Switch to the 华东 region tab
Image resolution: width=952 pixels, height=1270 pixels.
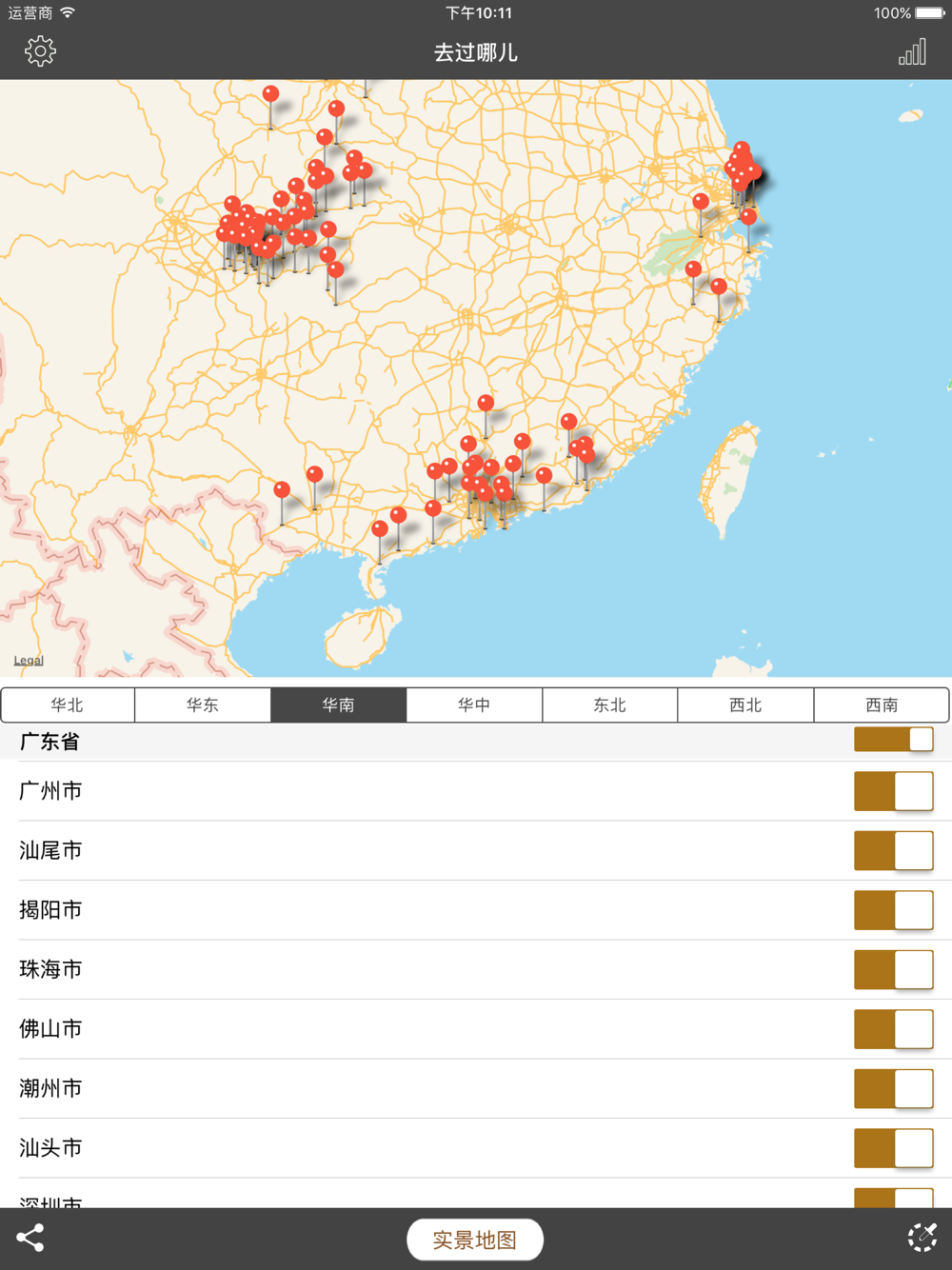point(203,705)
